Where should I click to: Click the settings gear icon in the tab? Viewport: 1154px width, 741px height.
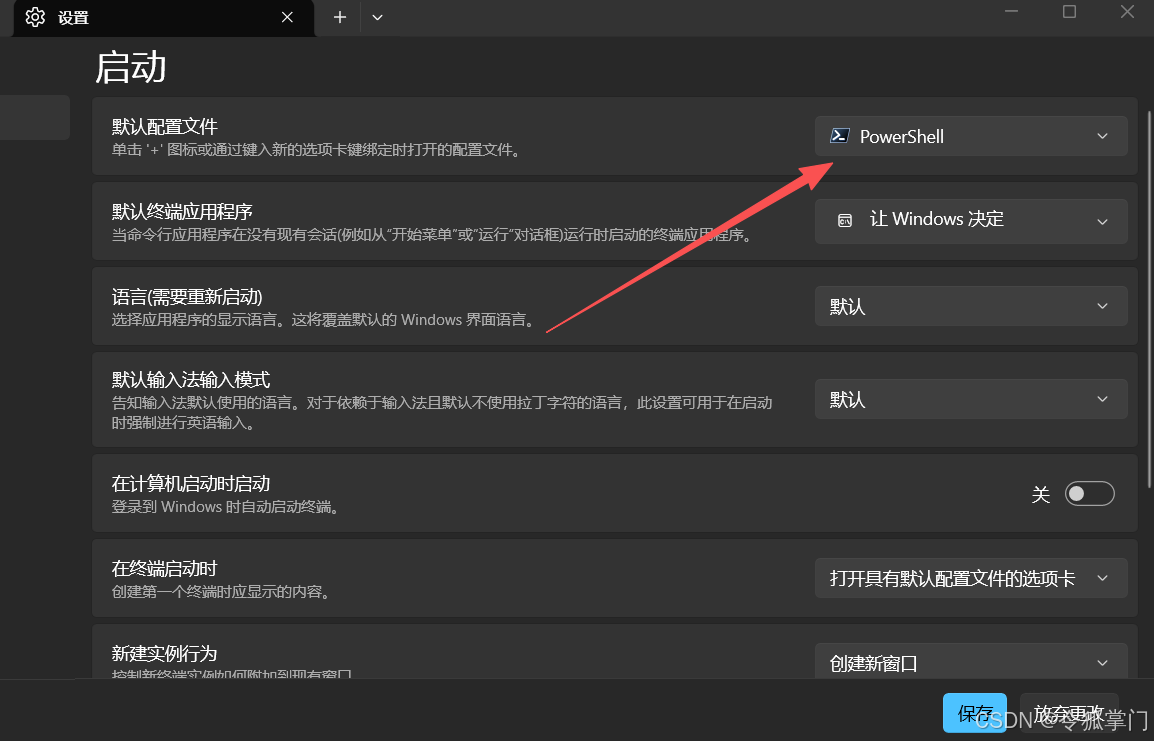tap(35, 17)
